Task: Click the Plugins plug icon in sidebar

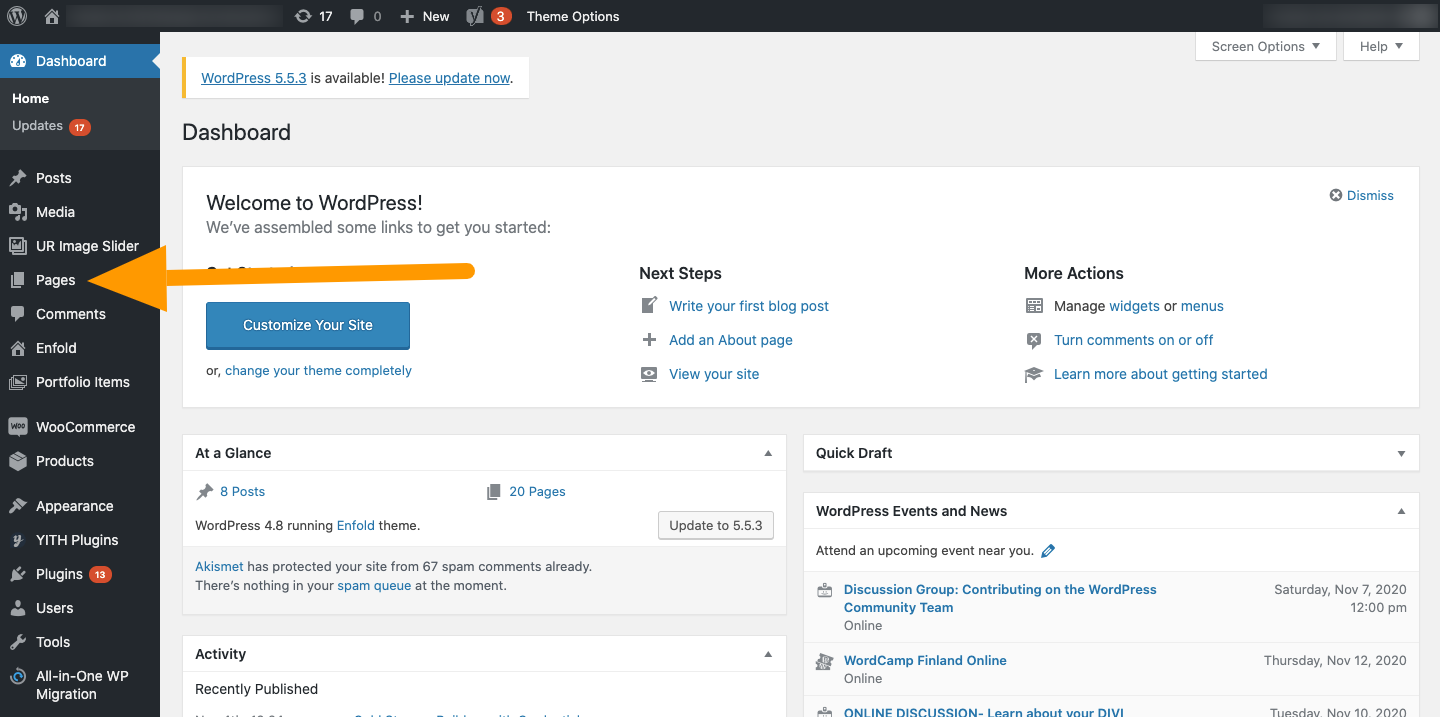Action: click(18, 574)
